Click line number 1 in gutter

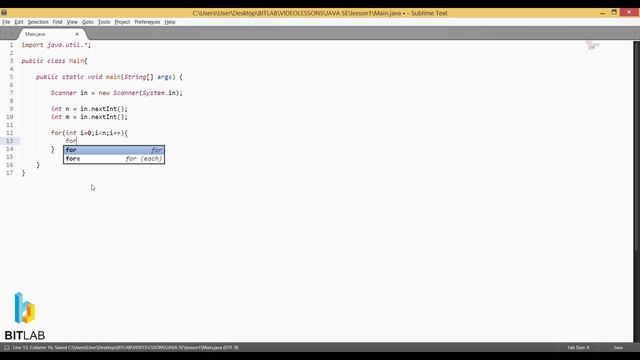[11, 45]
